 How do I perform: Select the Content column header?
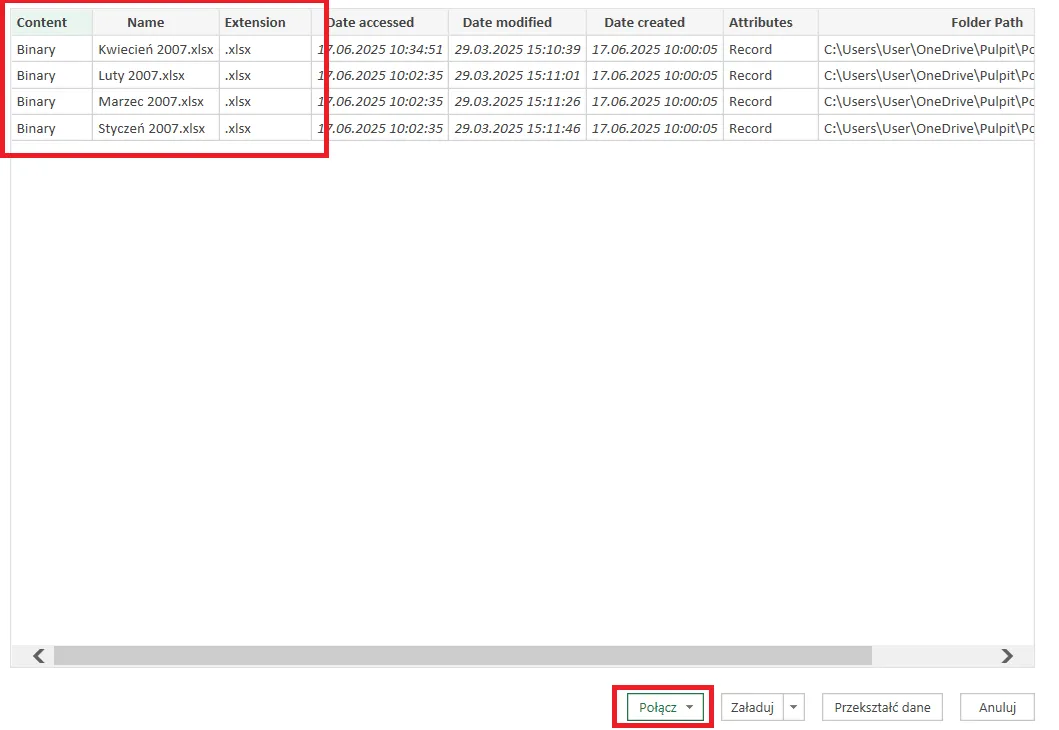42,22
